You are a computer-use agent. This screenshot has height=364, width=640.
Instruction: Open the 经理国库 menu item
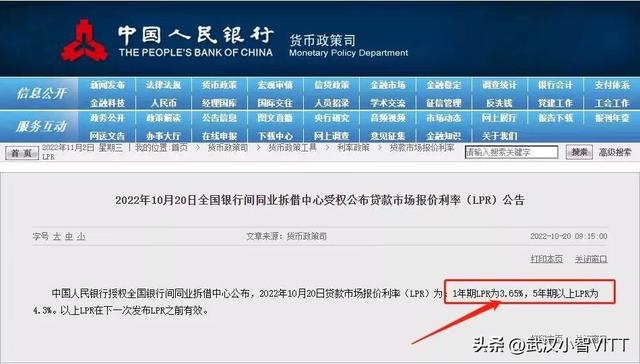(x=219, y=103)
